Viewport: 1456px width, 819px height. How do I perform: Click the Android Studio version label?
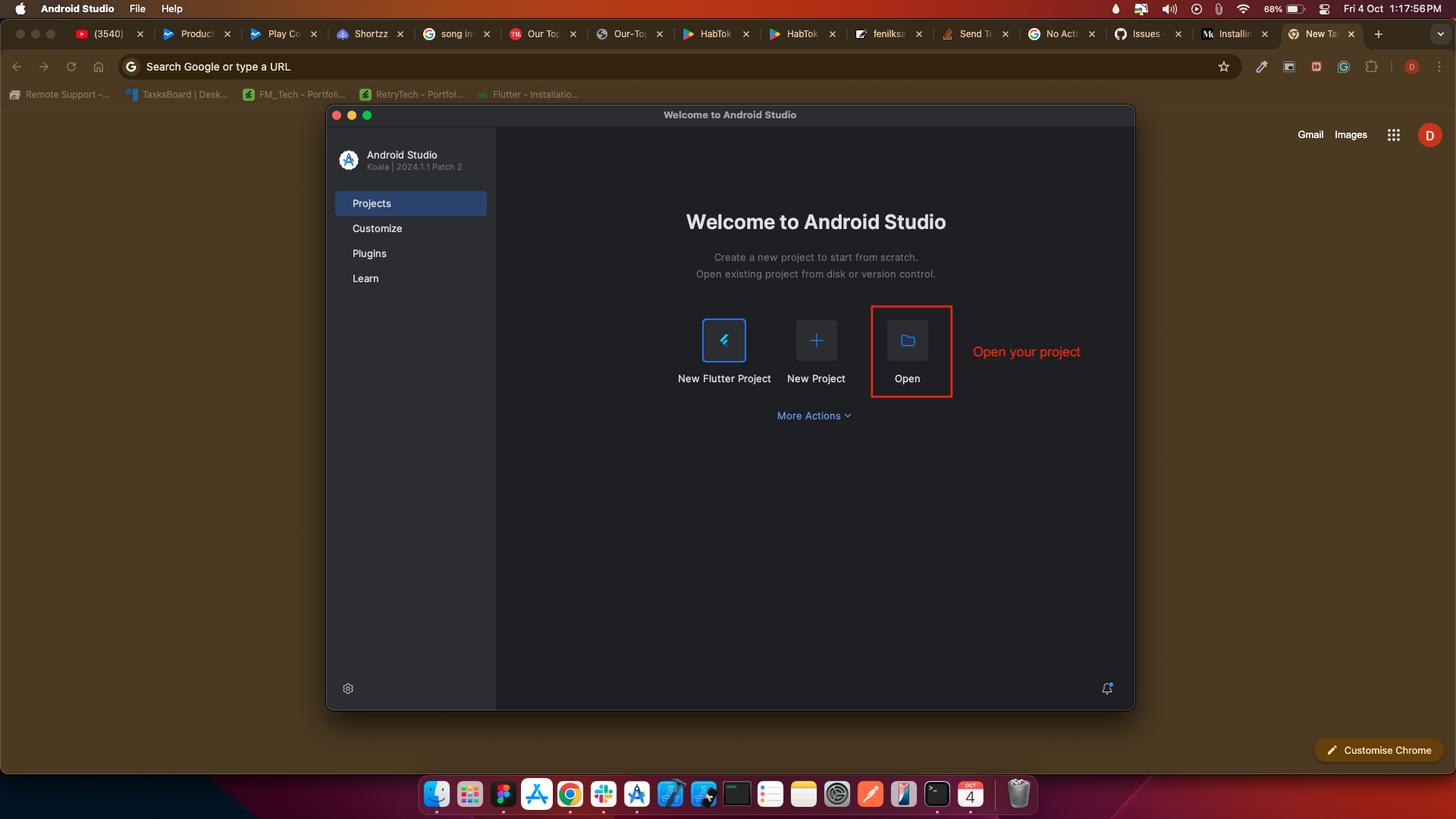click(x=414, y=167)
